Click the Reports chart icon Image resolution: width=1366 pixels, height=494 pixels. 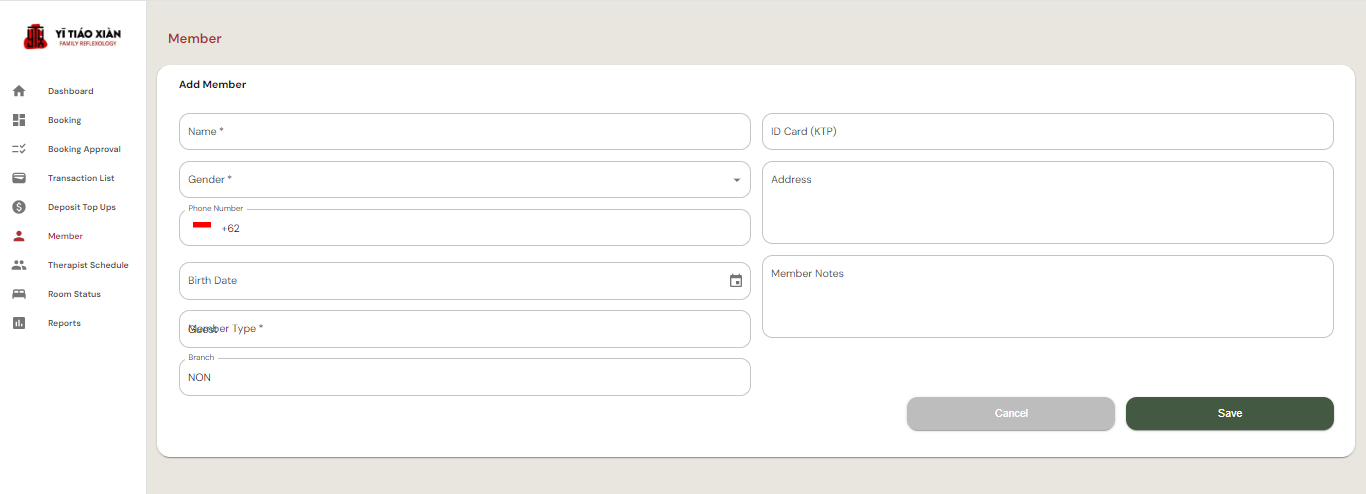pyautogui.click(x=19, y=323)
